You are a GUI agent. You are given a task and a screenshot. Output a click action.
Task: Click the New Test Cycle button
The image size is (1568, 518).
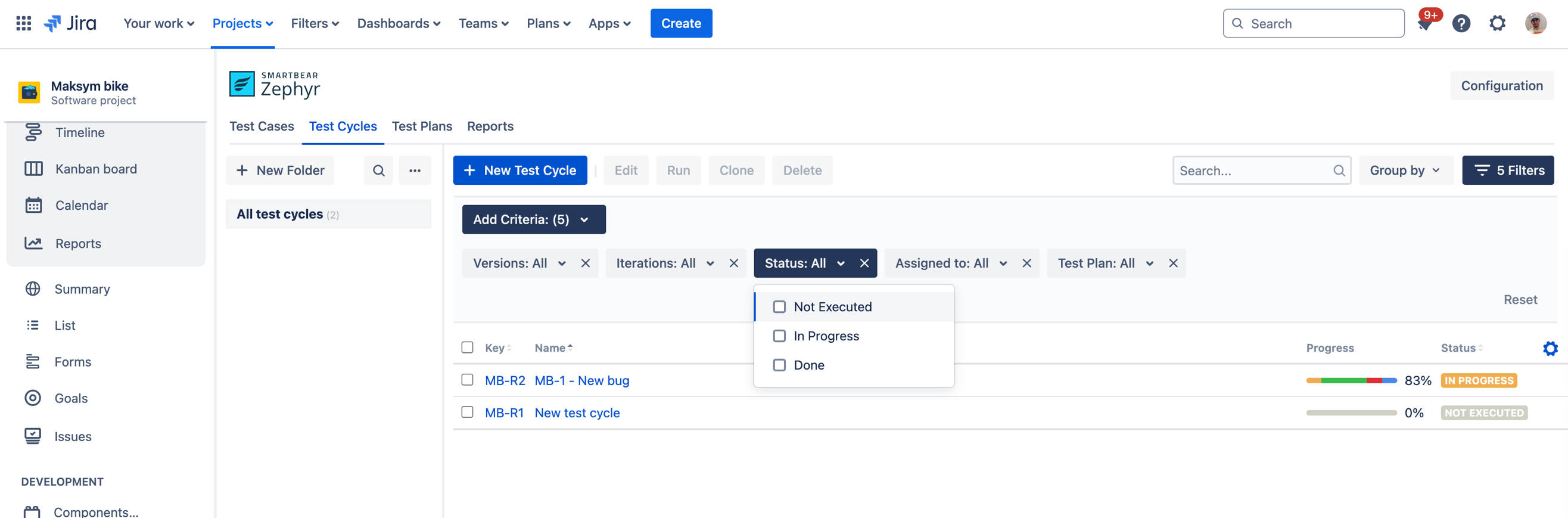tap(520, 170)
